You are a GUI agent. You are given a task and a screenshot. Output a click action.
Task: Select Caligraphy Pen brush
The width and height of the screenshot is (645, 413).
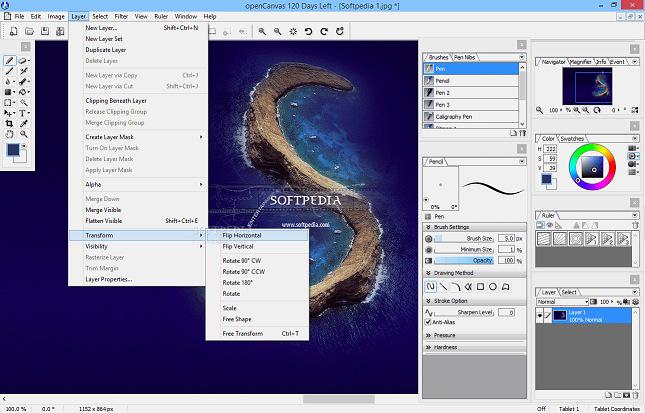(456, 116)
